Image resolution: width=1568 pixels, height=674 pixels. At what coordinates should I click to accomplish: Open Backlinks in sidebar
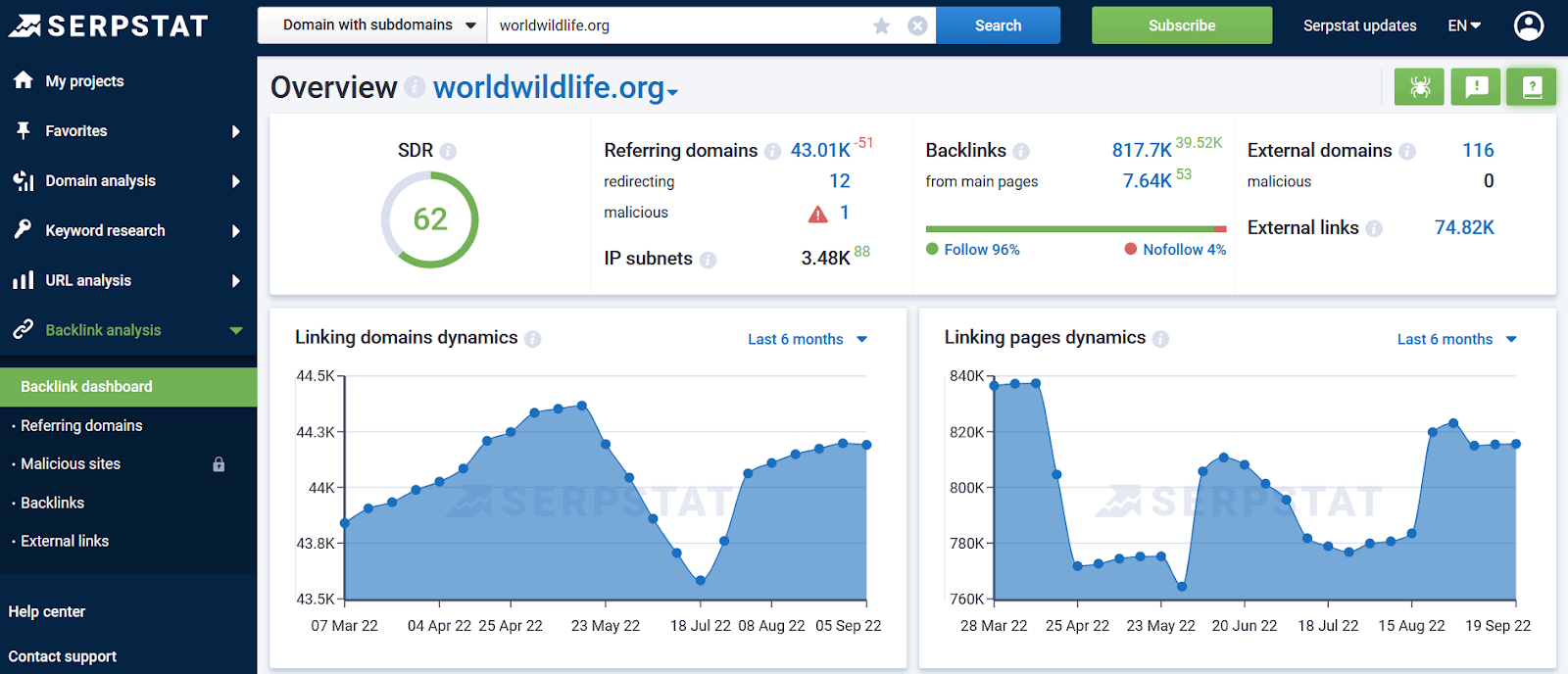52,503
